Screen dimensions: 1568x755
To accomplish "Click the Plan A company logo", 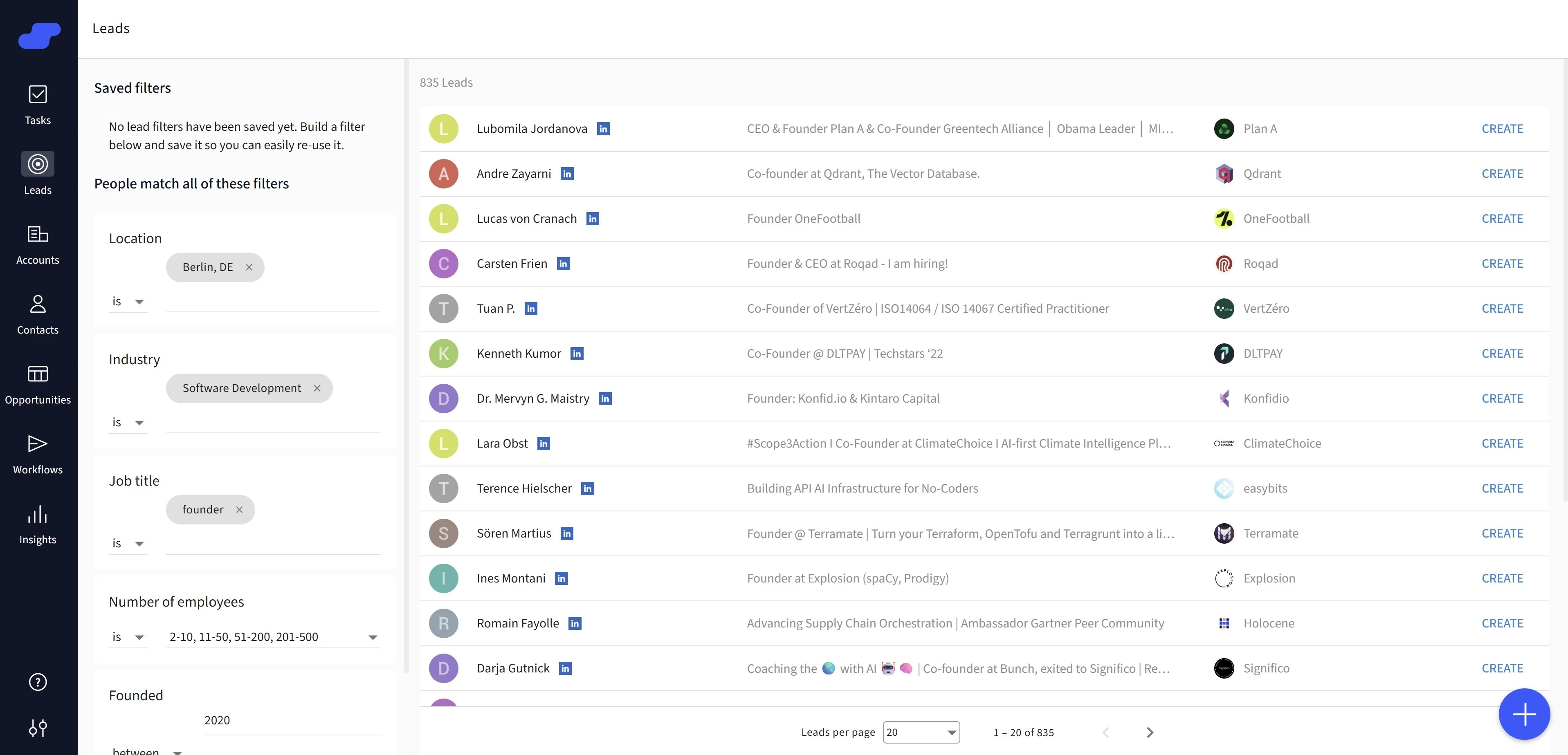I will (1224, 129).
